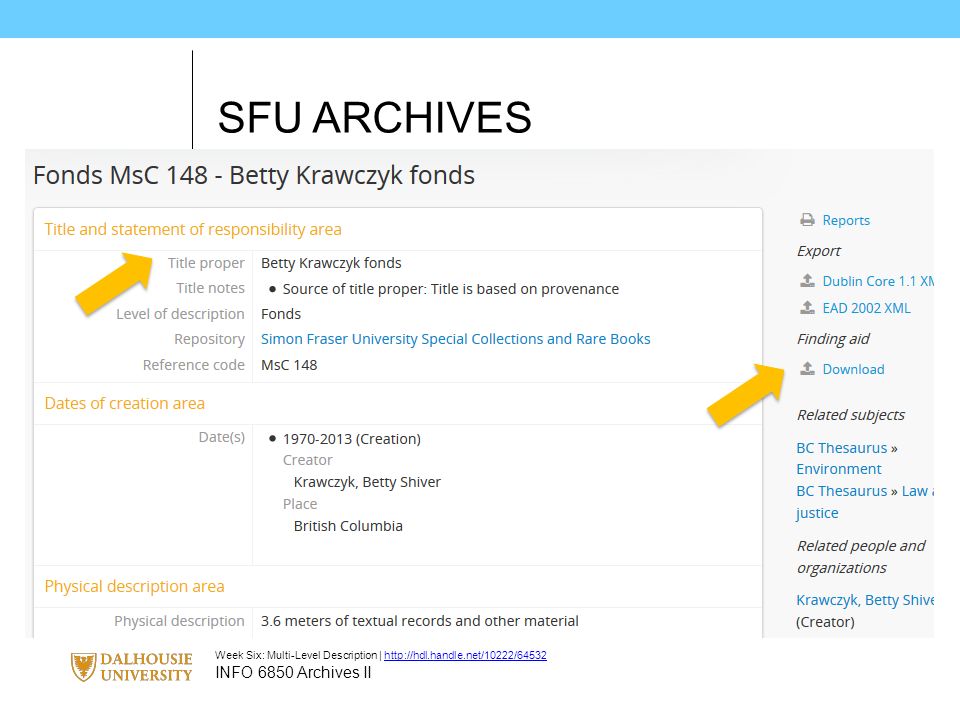This screenshot has height=720, width=960.
Task: Select the 'Betty Krawczyk fonds' title proper value
Action: (331, 263)
